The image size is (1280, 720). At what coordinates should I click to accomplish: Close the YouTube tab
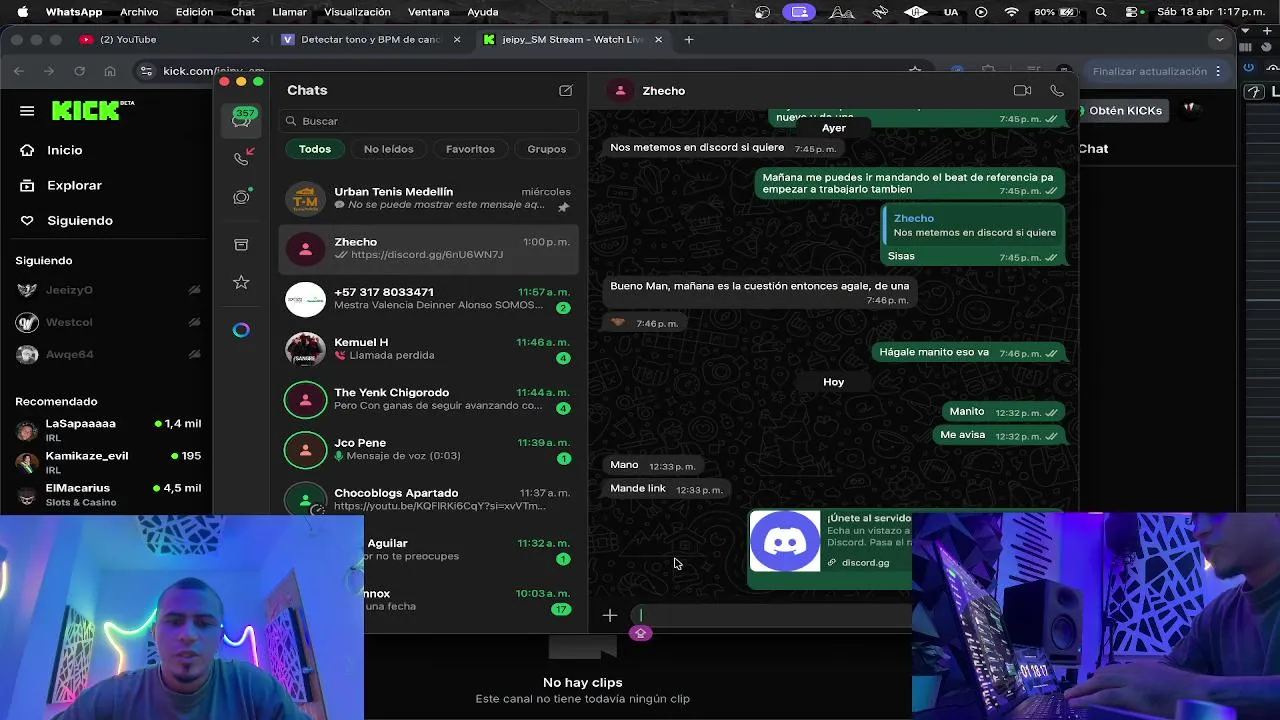255,39
